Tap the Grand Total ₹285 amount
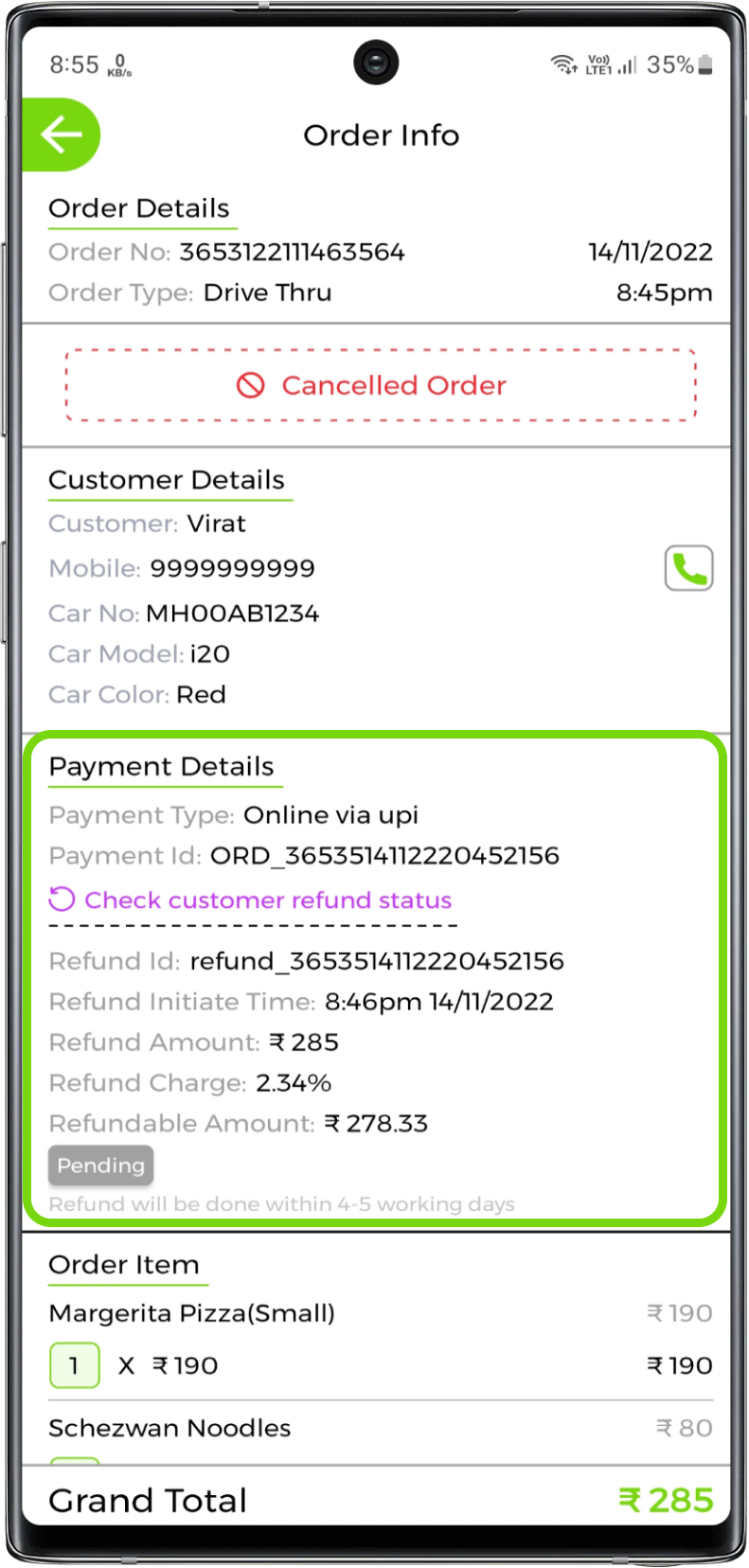 [x=666, y=1500]
